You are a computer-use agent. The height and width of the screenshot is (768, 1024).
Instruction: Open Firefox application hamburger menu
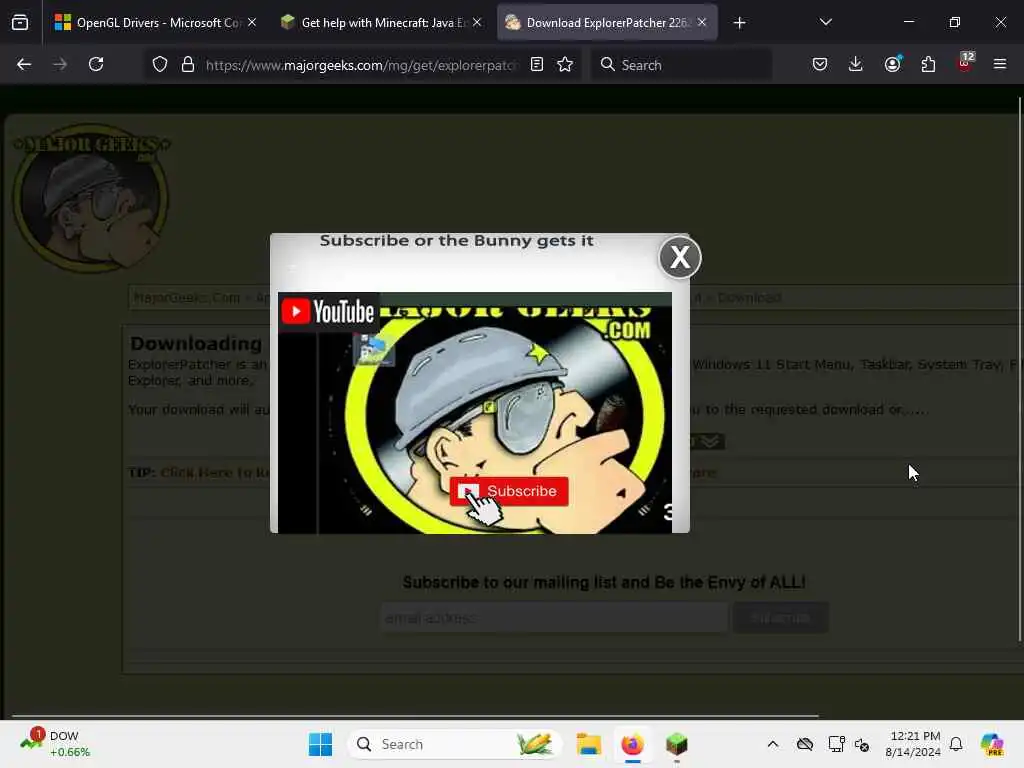tap(1000, 64)
